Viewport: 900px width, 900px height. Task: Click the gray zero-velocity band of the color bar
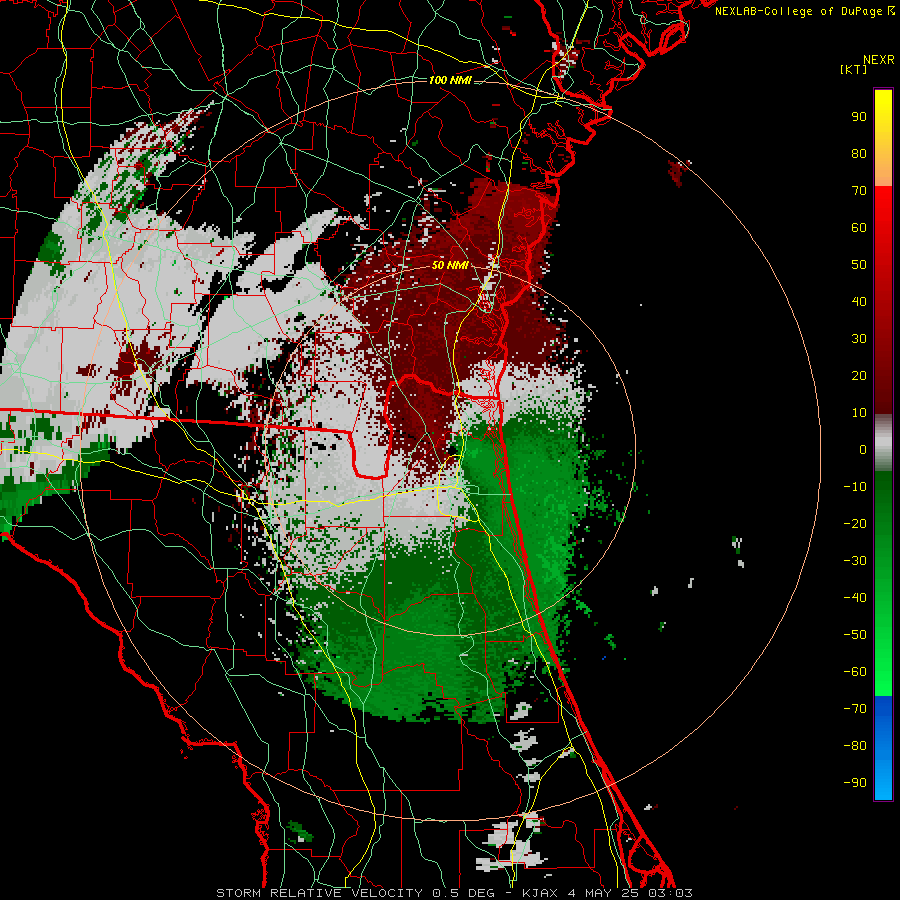[883, 443]
